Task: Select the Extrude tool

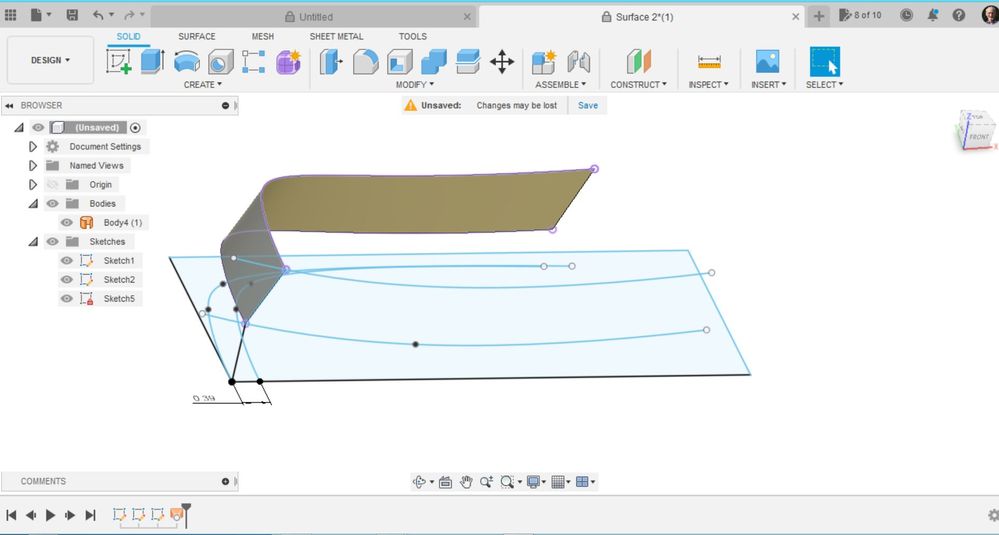Action: click(x=152, y=62)
